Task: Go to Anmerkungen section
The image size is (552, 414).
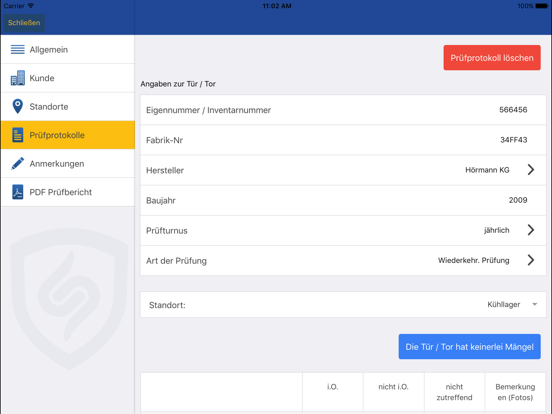Action: tap(68, 163)
